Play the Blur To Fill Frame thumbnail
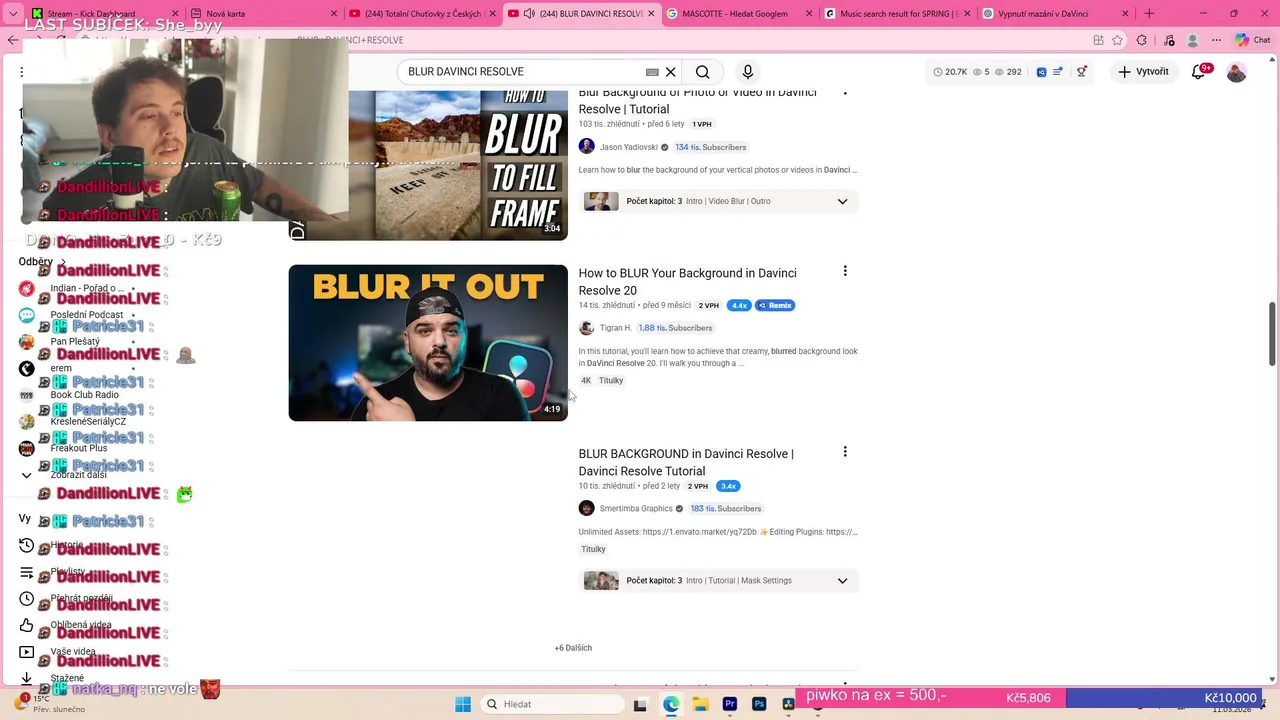Viewport: 1280px width, 720px height. pos(428,165)
